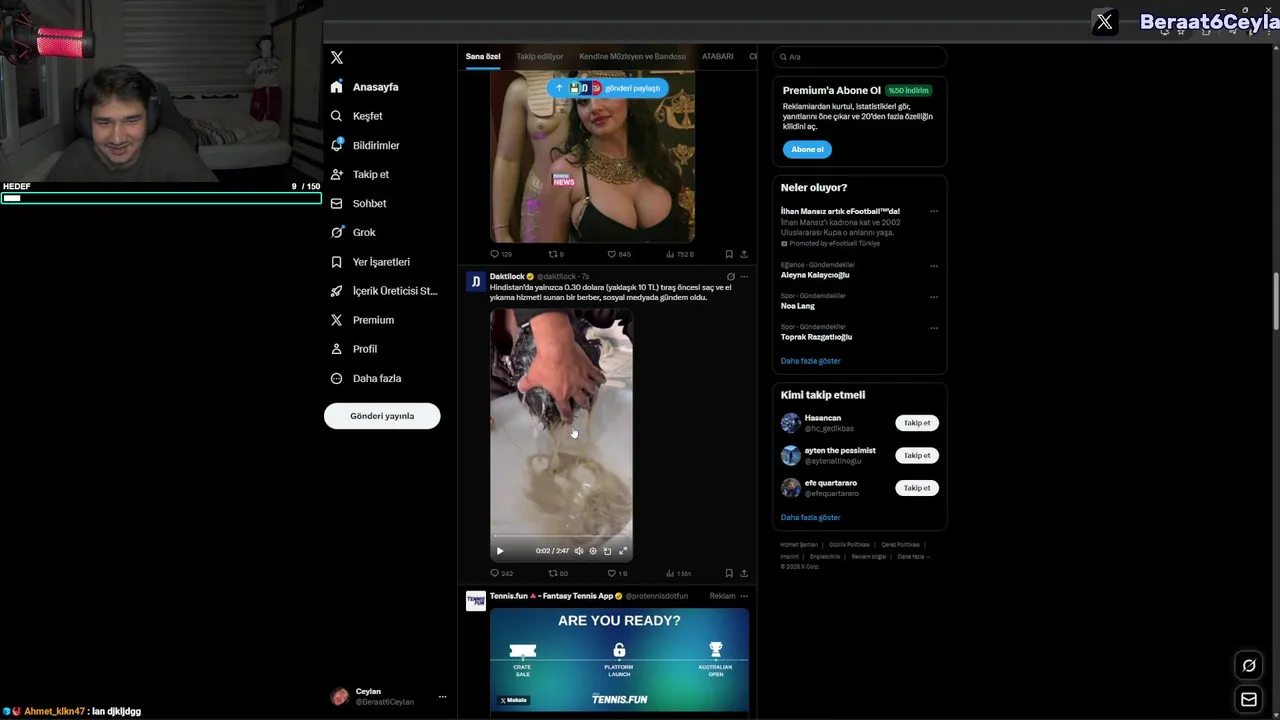Open Gizlilik Politikası footer link
The width and height of the screenshot is (1280, 720).
click(x=849, y=545)
